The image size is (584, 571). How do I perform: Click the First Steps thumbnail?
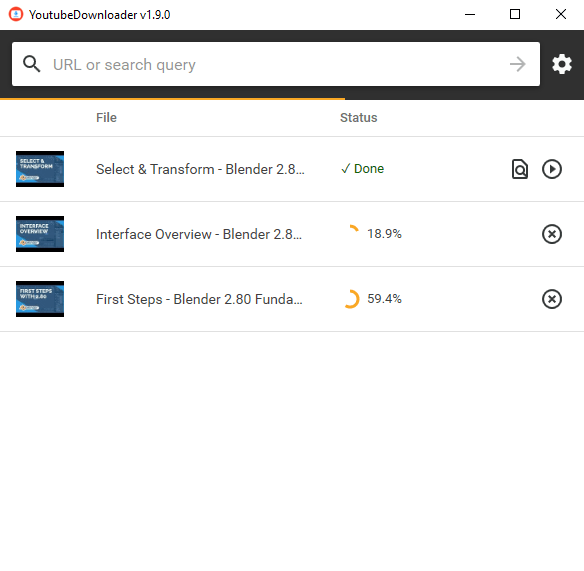tap(40, 299)
